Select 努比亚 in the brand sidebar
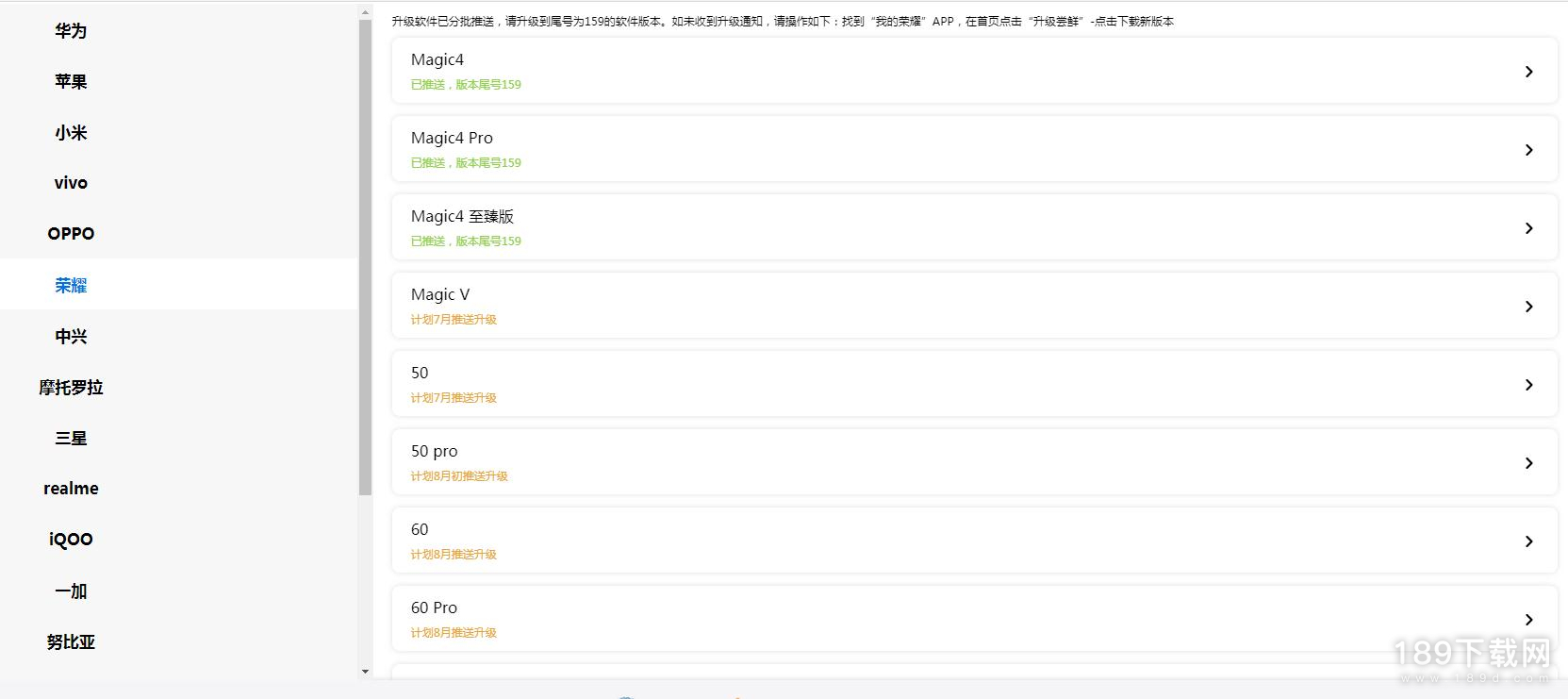Screen dimensions: 1568x699 [71, 641]
